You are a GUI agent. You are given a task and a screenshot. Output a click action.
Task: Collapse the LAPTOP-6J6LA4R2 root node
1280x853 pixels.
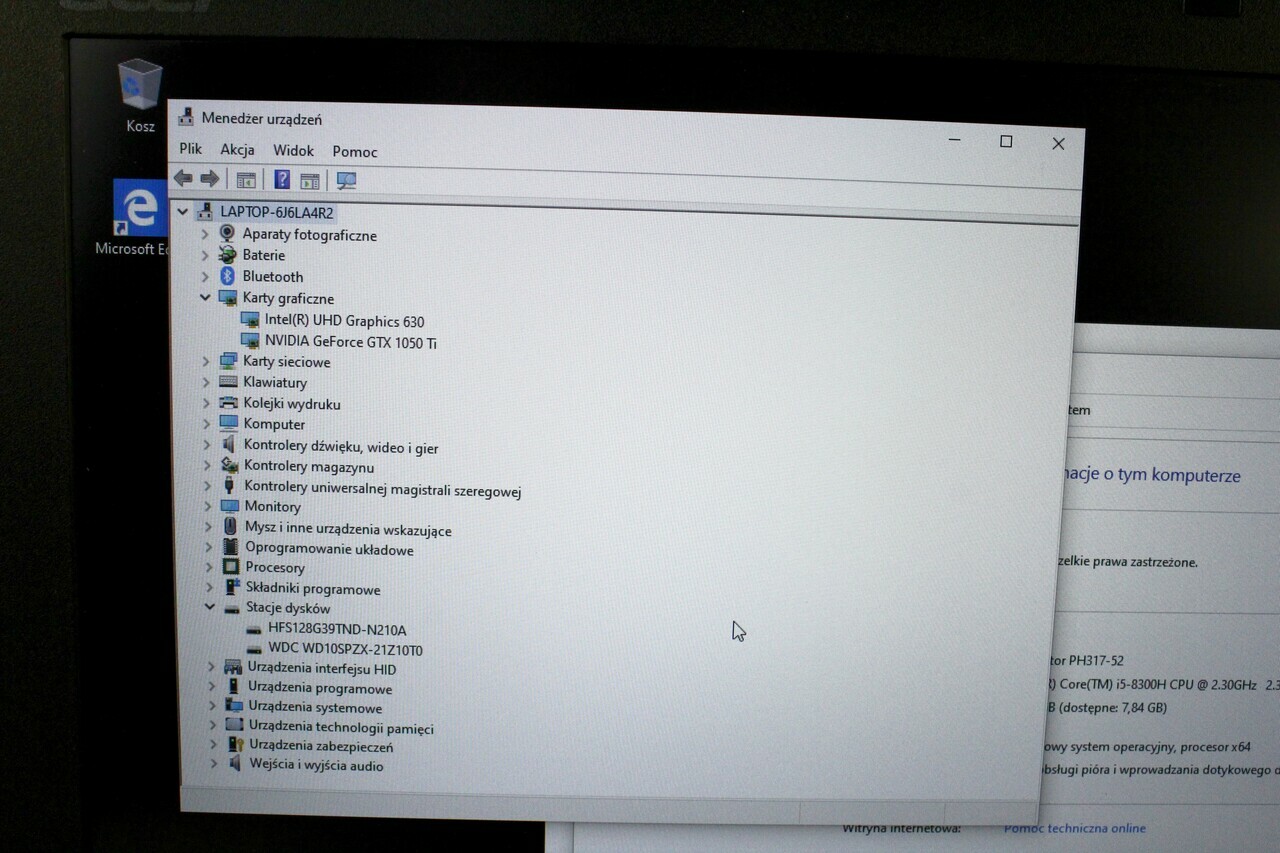(182, 211)
